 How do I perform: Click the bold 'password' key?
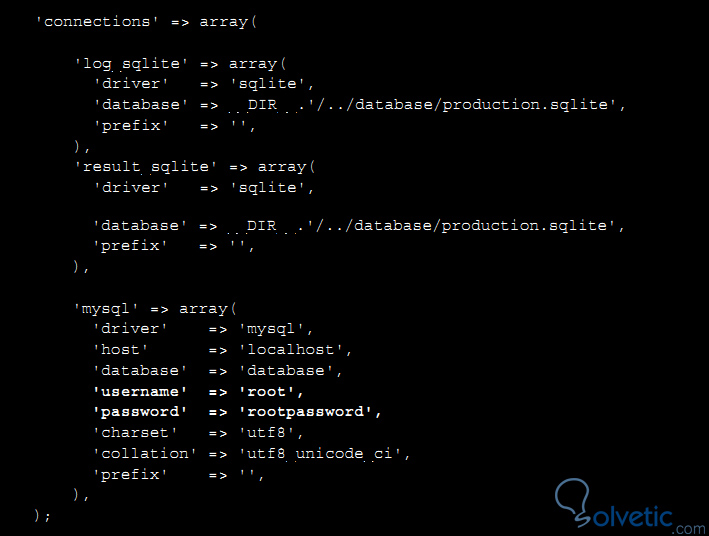(140, 412)
